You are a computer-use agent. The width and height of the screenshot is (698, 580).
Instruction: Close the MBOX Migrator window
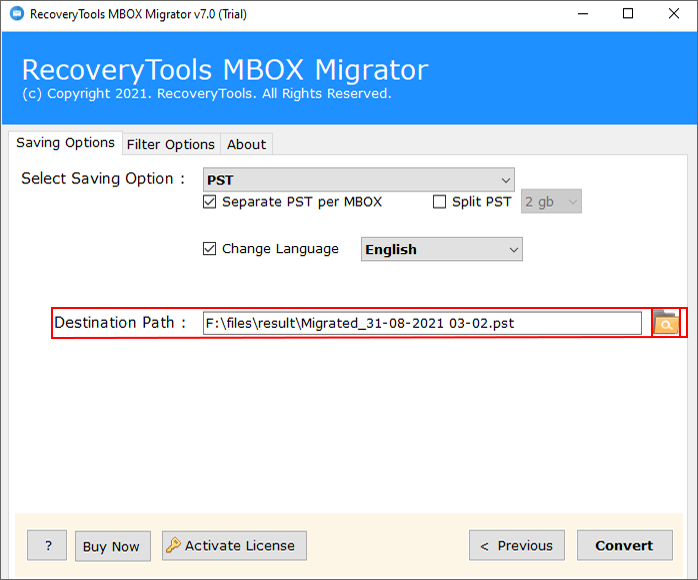click(674, 14)
